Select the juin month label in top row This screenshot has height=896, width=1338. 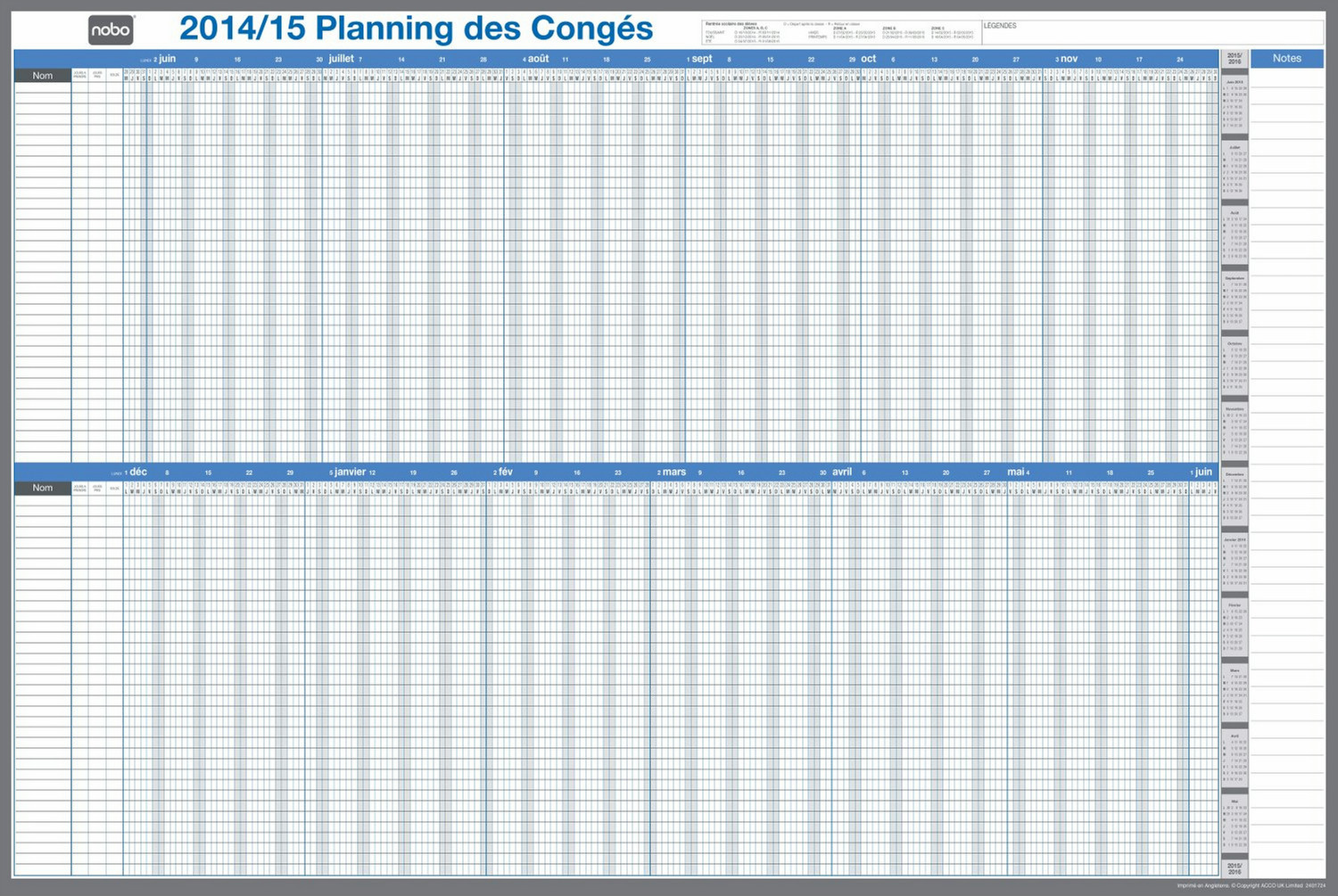167,59
